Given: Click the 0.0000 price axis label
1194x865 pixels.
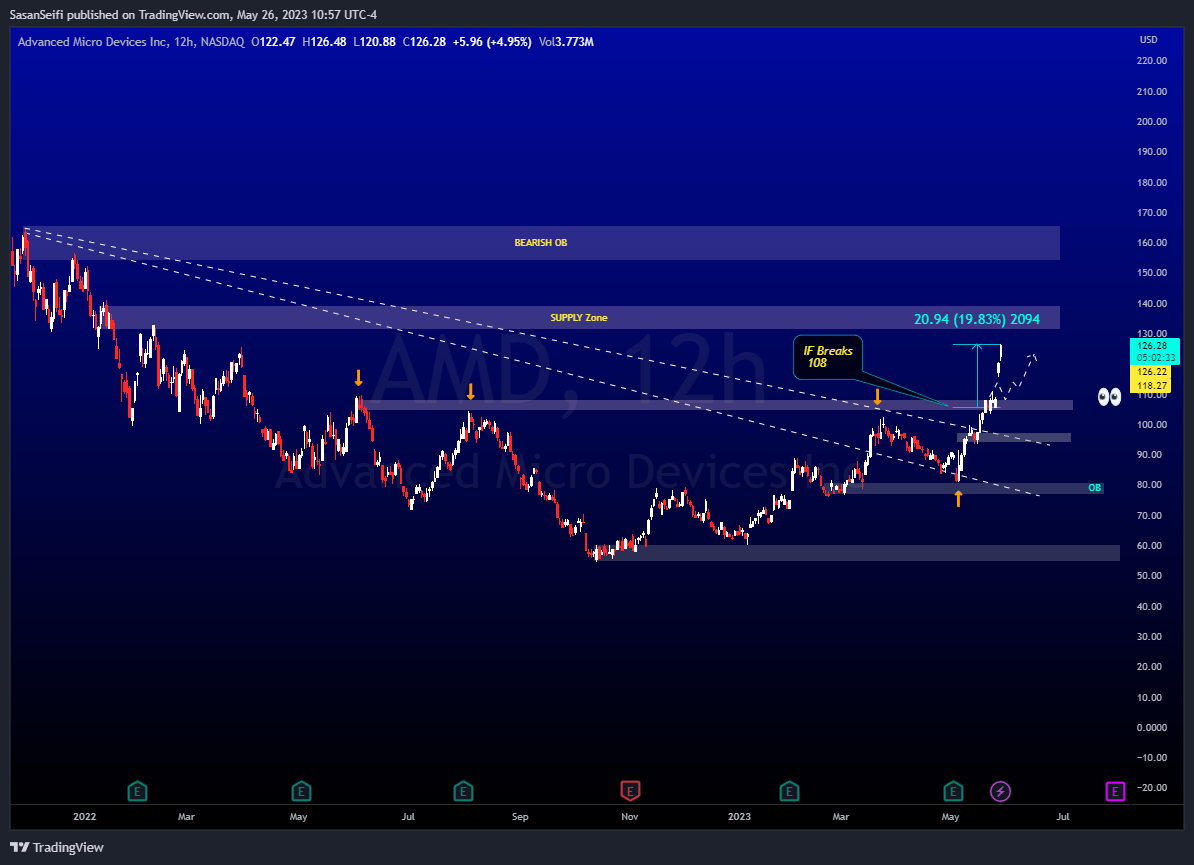Looking at the screenshot, I should click(x=1151, y=728).
